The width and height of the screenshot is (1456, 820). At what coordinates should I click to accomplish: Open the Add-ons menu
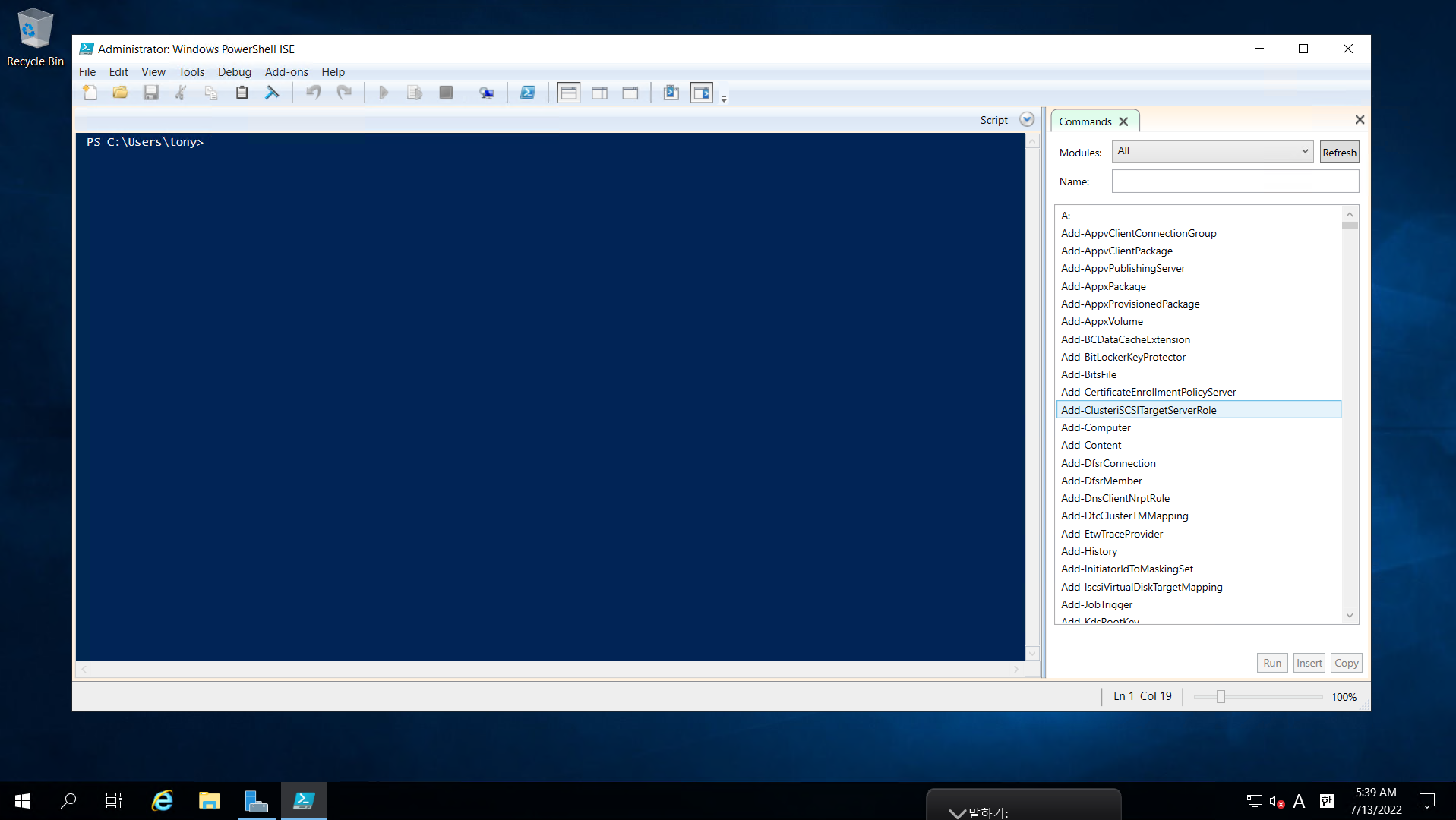(x=286, y=71)
